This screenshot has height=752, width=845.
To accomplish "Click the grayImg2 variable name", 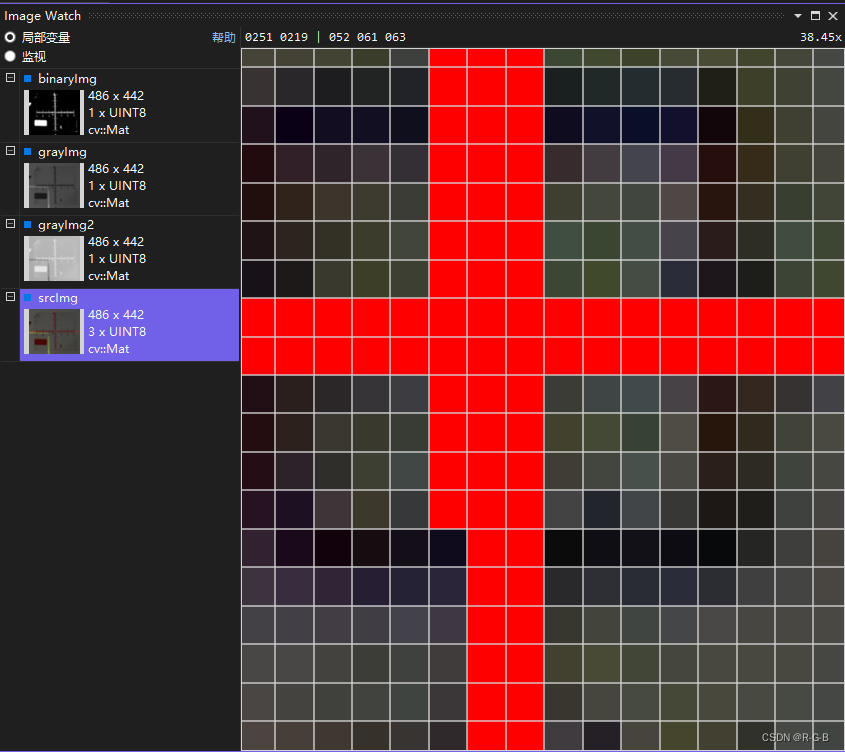I will coord(66,225).
